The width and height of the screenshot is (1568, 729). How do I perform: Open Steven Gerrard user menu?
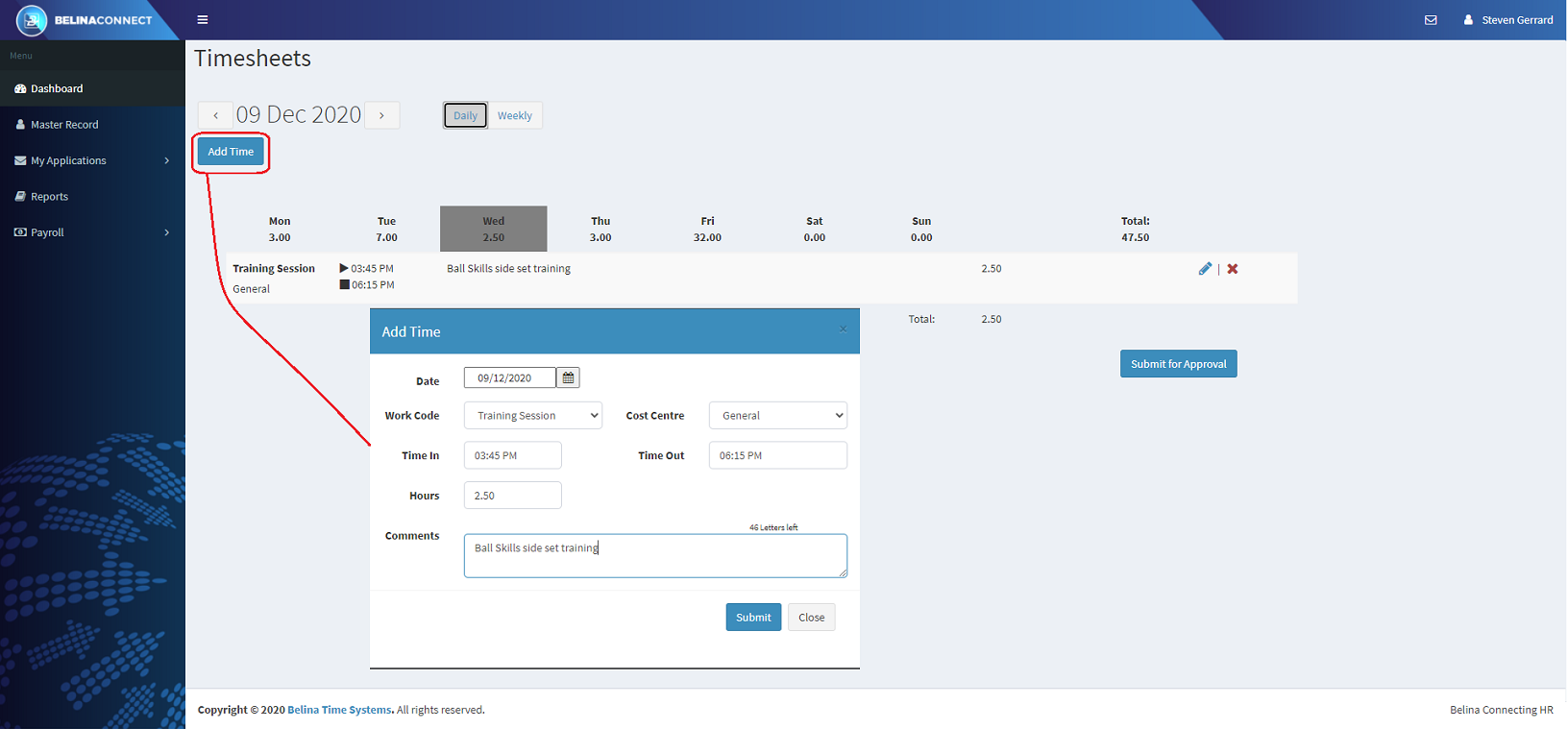tap(1508, 19)
